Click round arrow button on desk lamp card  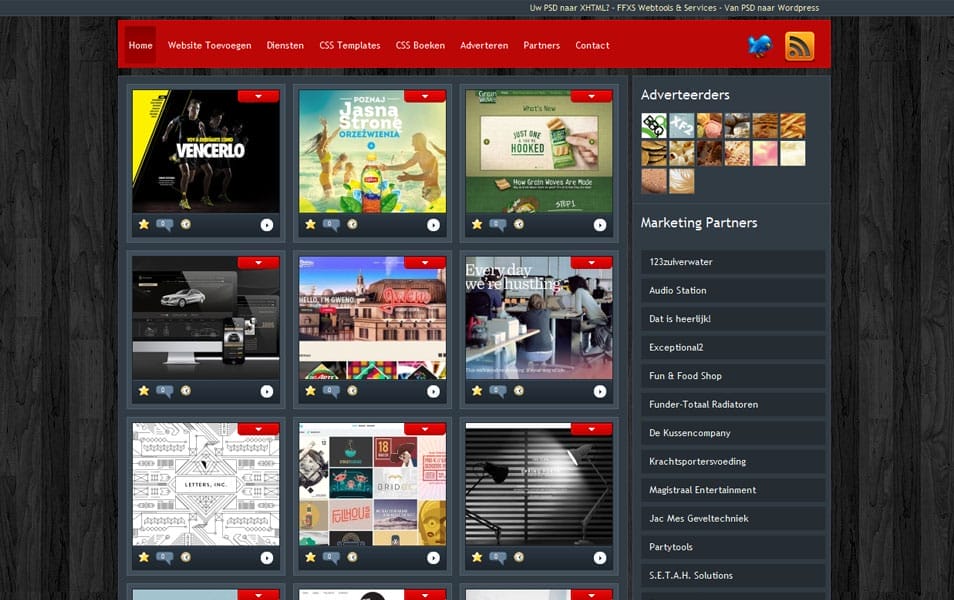click(x=600, y=557)
